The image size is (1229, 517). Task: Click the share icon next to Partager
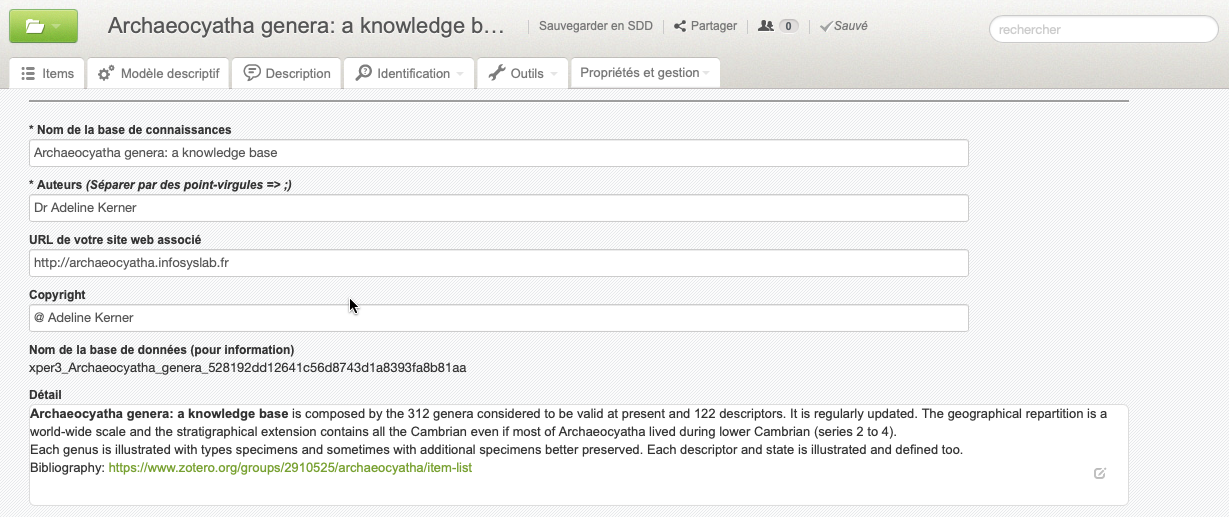pyautogui.click(x=680, y=26)
